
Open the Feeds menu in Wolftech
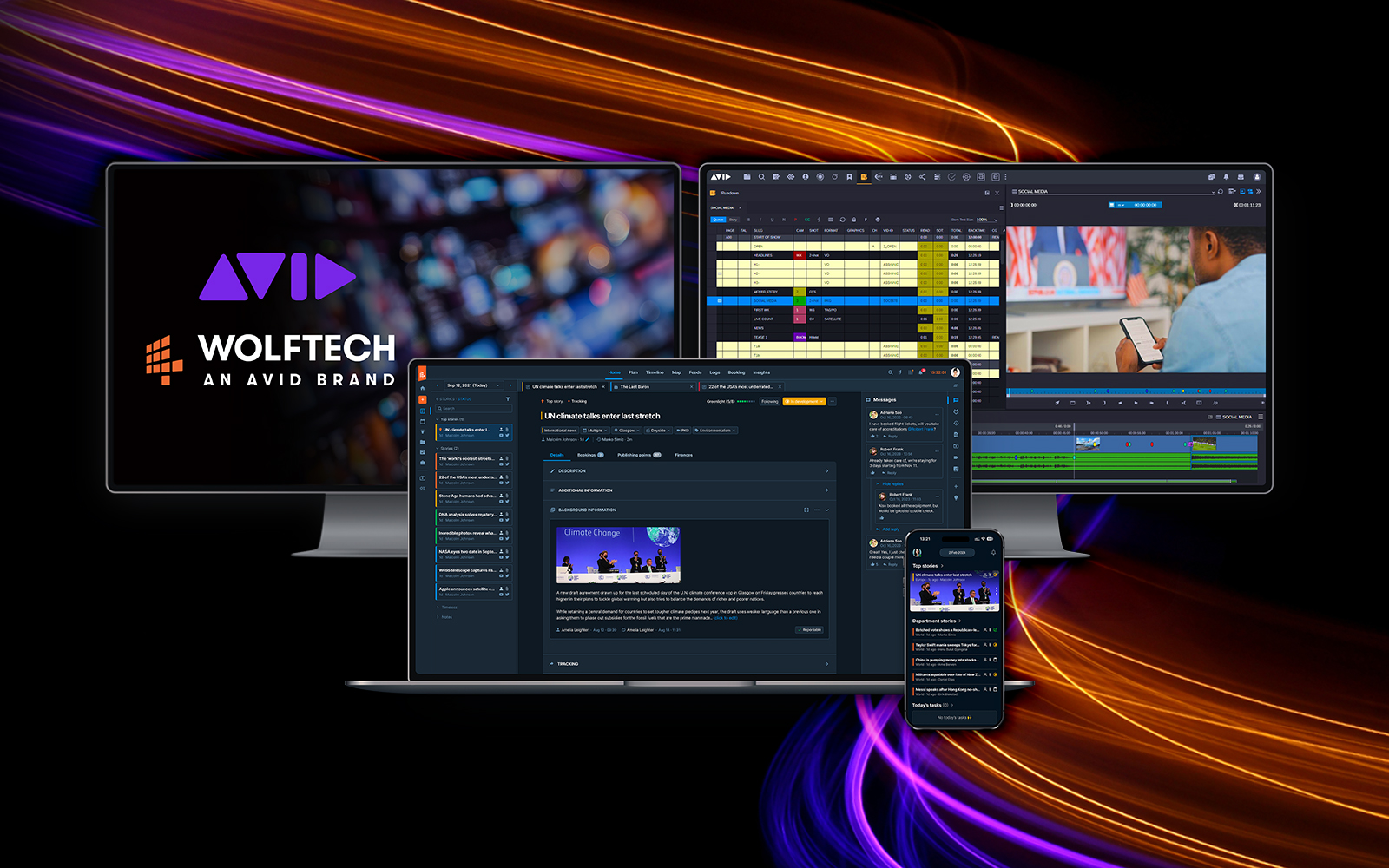pos(695,372)
